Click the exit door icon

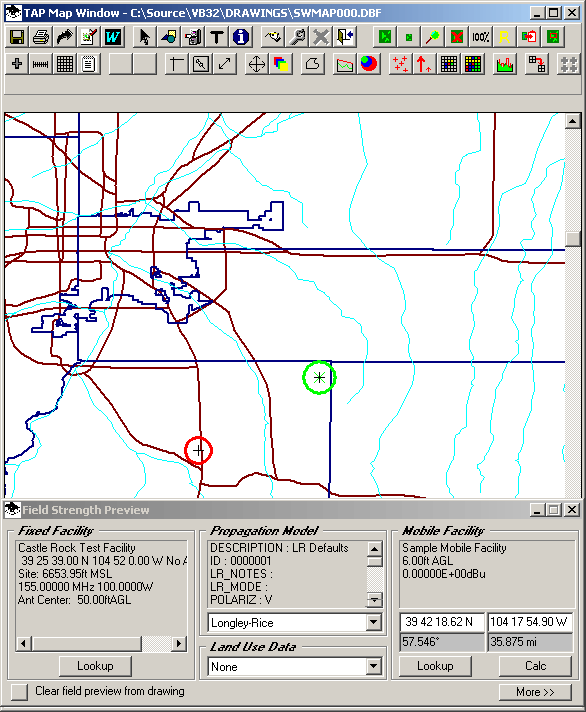[x=345, y=37]
